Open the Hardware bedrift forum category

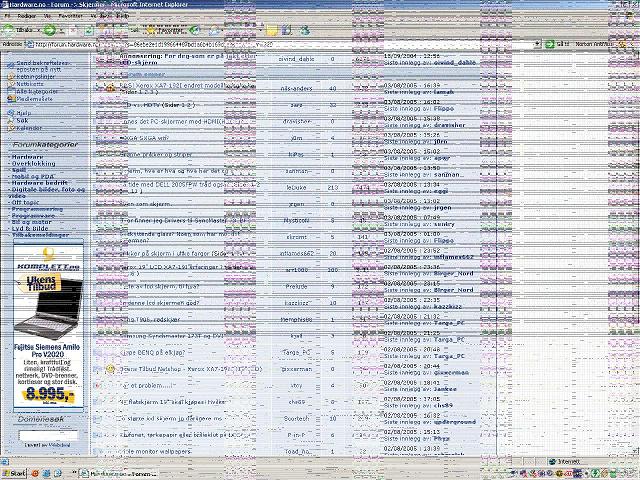coord(39,183)
